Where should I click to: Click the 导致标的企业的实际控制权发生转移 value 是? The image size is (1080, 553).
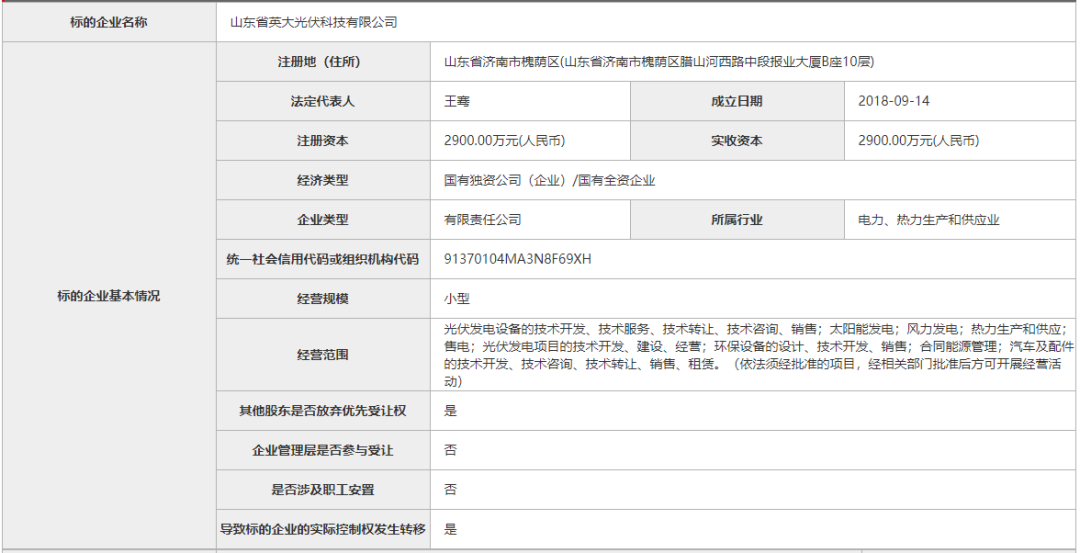[x=450, y=529]
